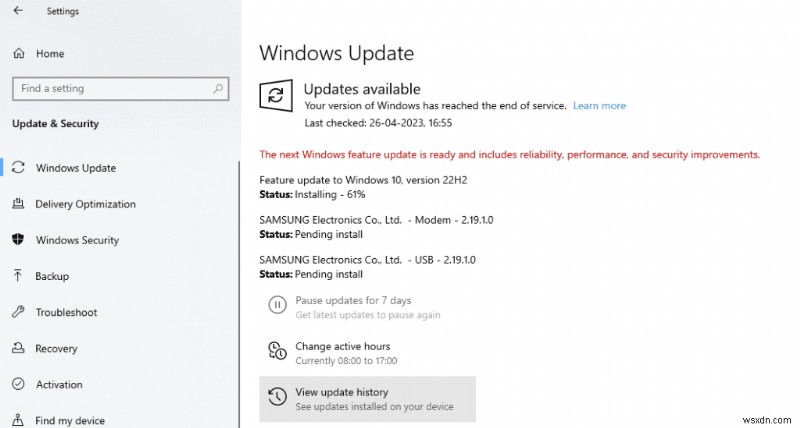This screenshot has width=800, height=428.
Task: Click the back arrow in Settings
Action: coord(18,10)
